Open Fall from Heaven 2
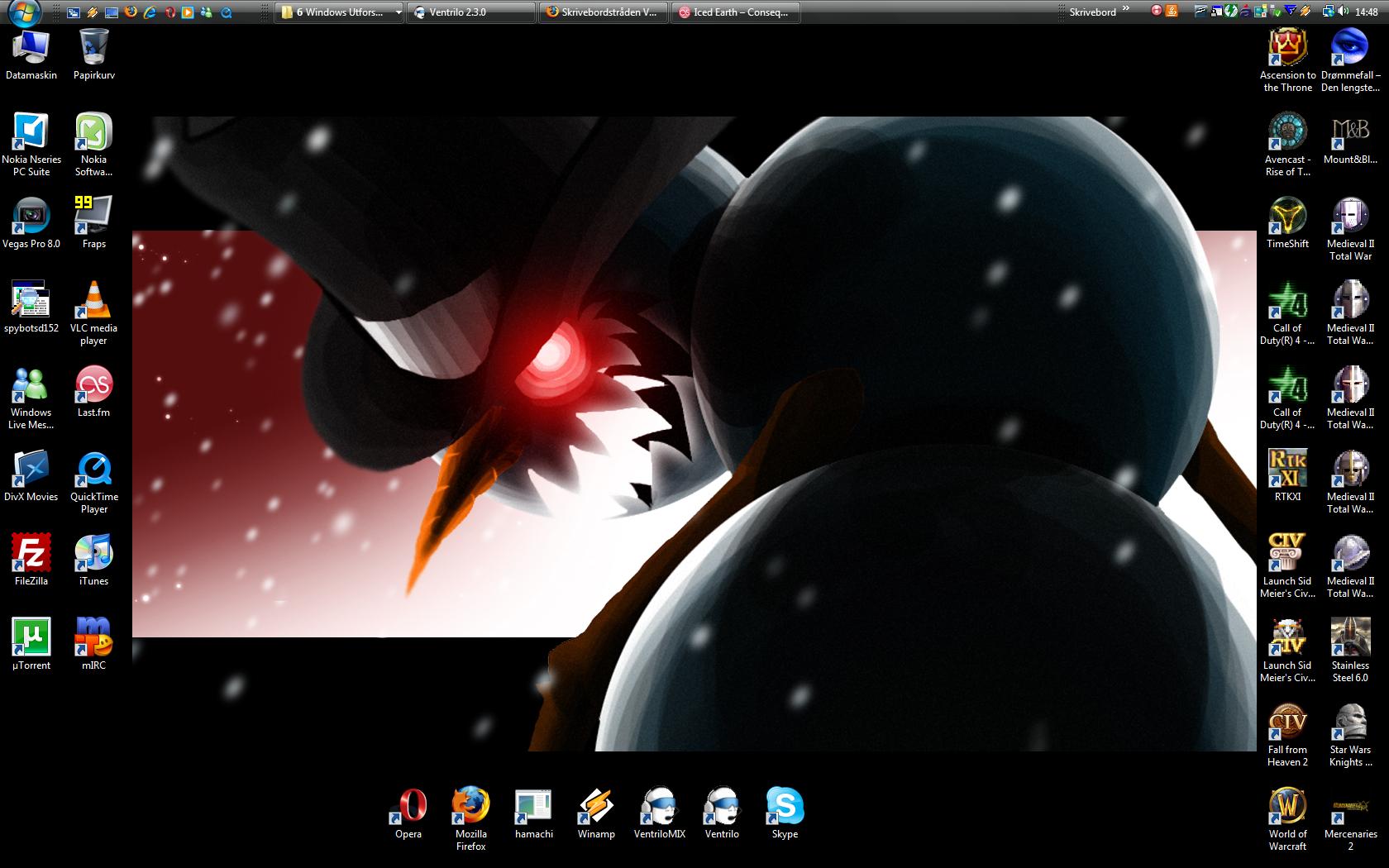Image resolution: width=1389 pixels, height=868 pixels. point(1288,735)
